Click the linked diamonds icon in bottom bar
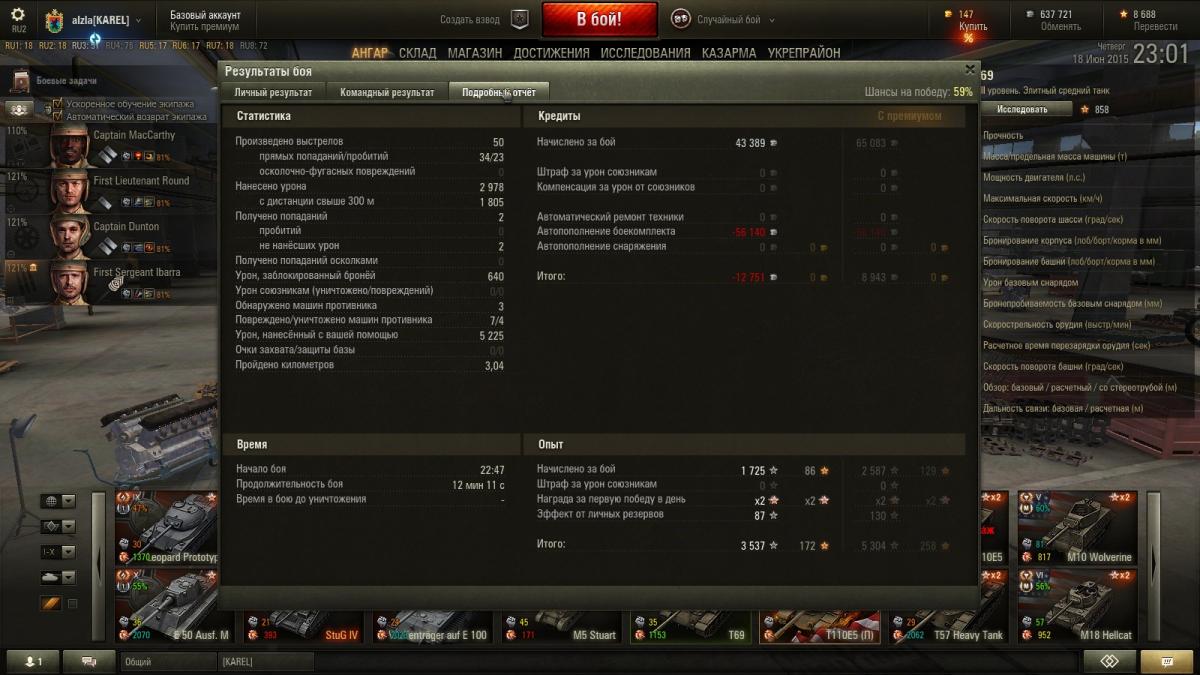Screen dimensions: 1200x675 click(x=1110, y=661)
